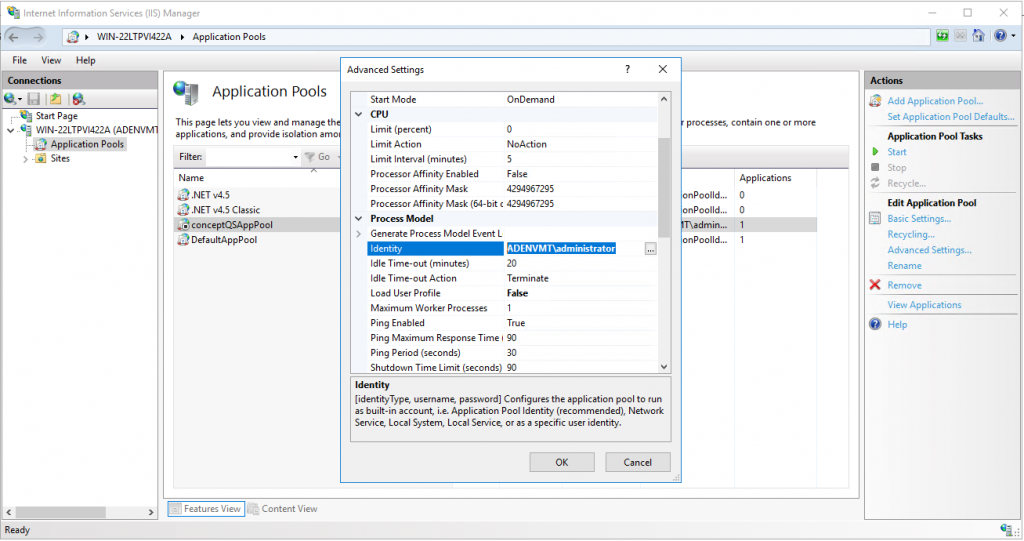Open dropdown next to Create Connection icon
Image resolution: width=1024 pixels, height=541 pixels.
[x=20, y=99]
